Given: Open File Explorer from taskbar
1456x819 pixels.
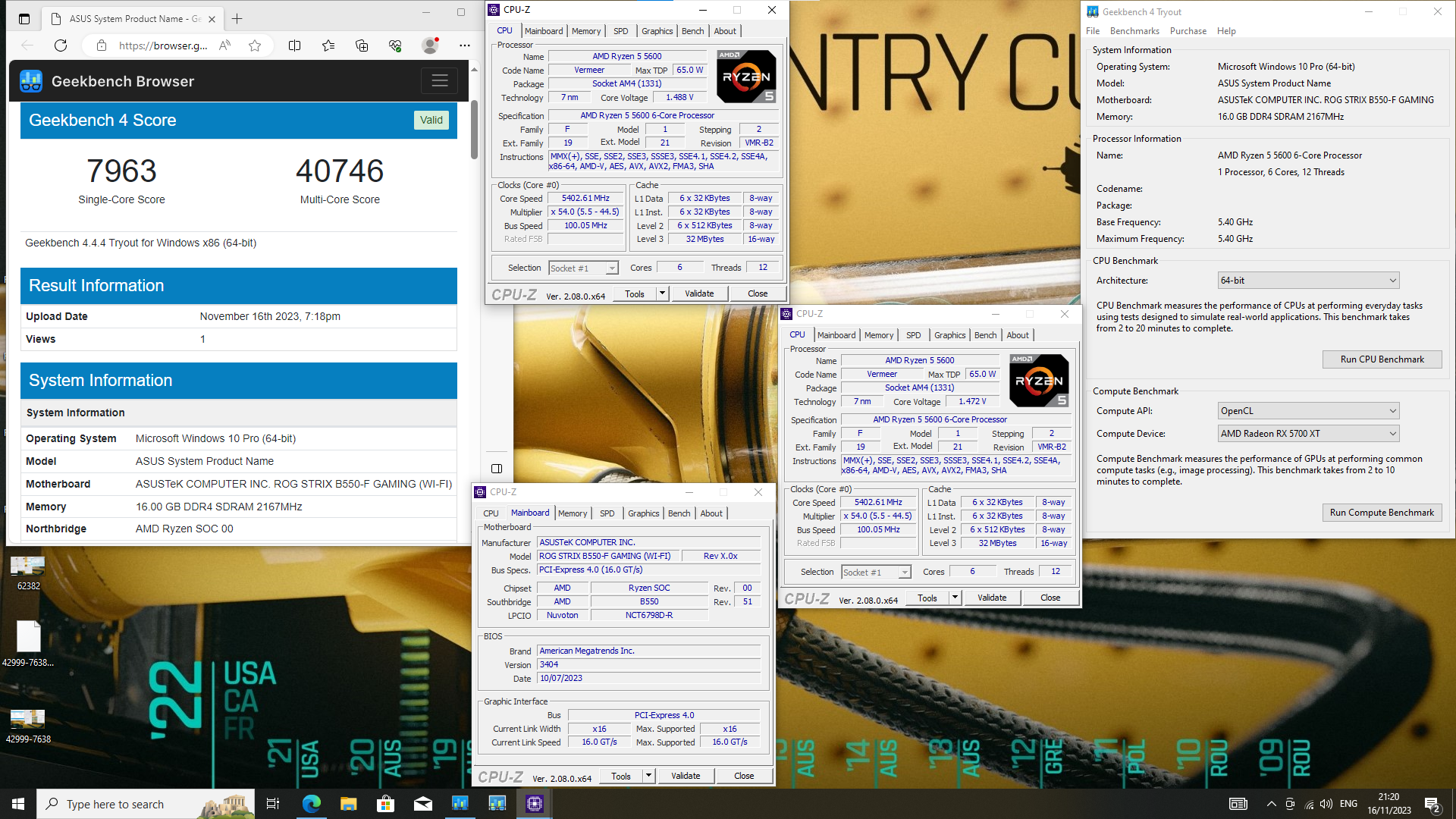Looking at the screenshot, I should point(348,804).
